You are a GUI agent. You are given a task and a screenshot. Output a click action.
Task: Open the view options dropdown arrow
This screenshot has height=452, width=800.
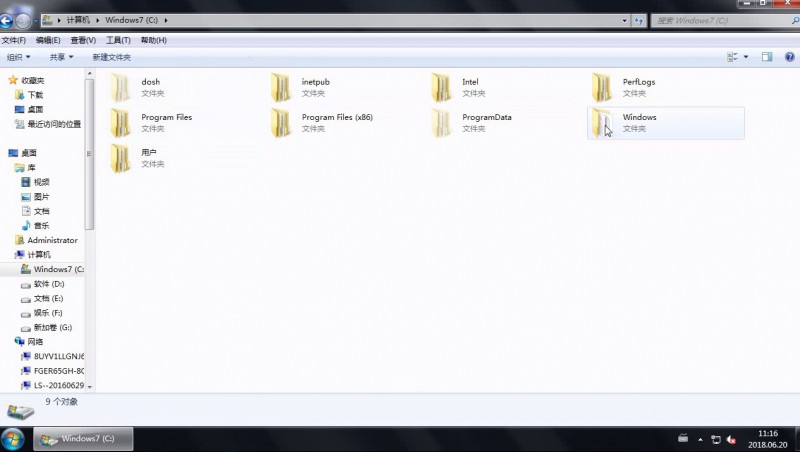point(746,57)
